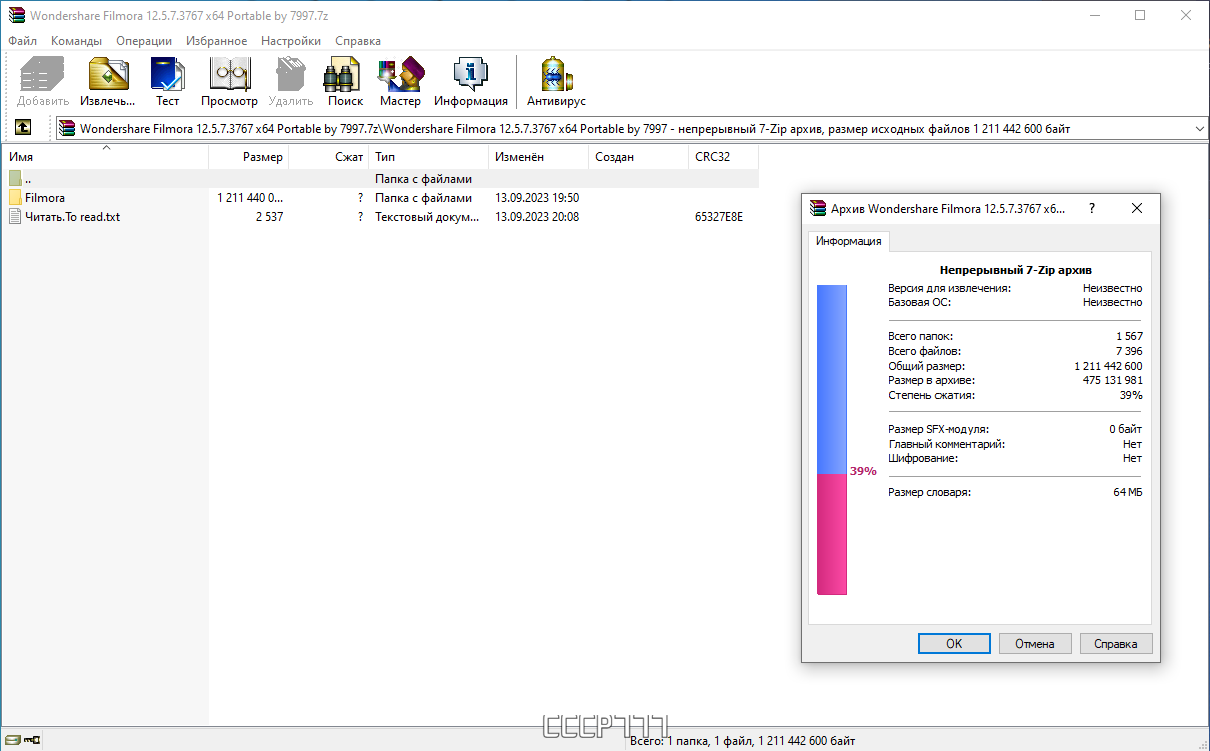Sort by the Тип column header

coord(429,157)
